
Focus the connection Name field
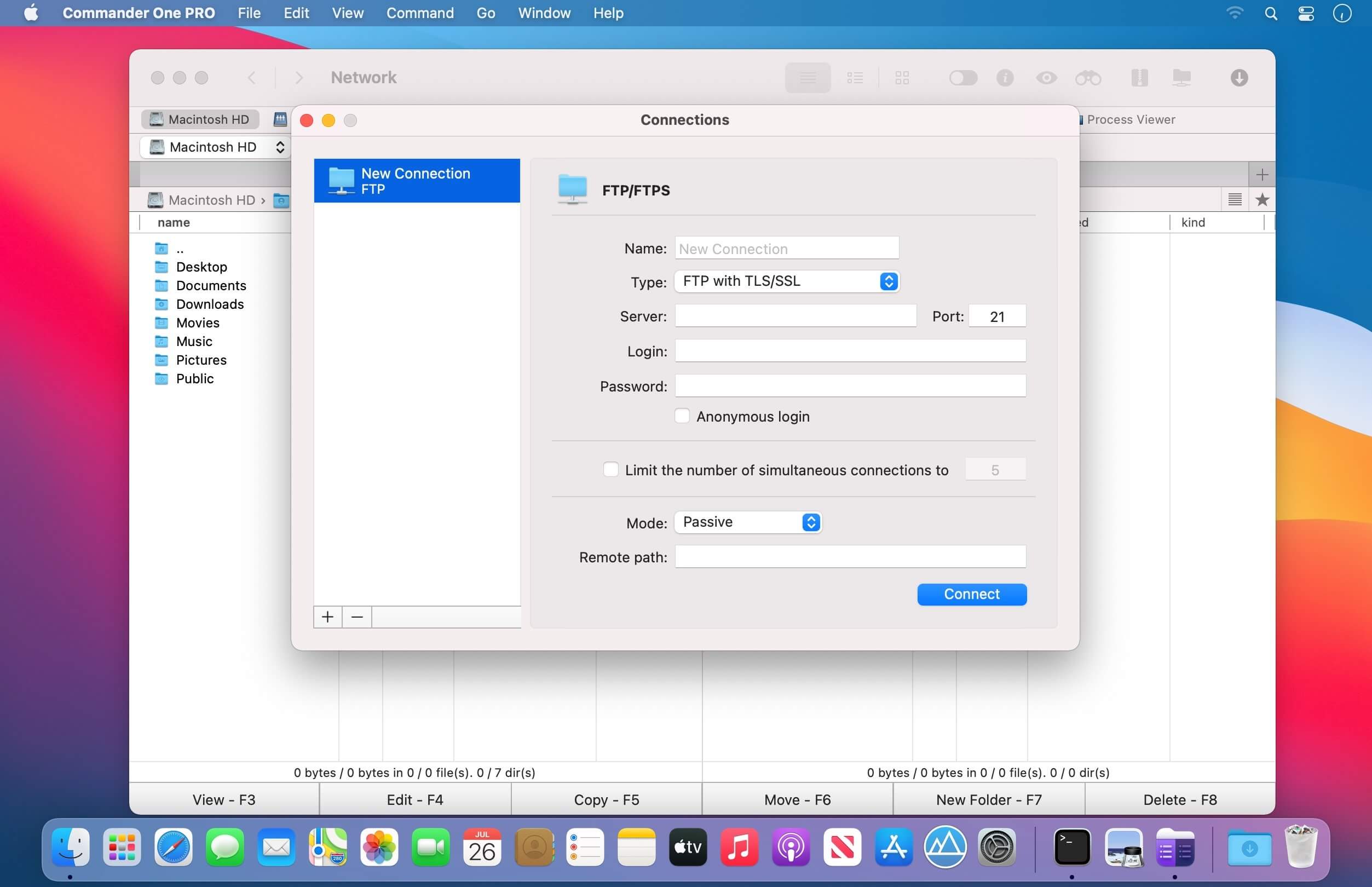click(787, 248)
